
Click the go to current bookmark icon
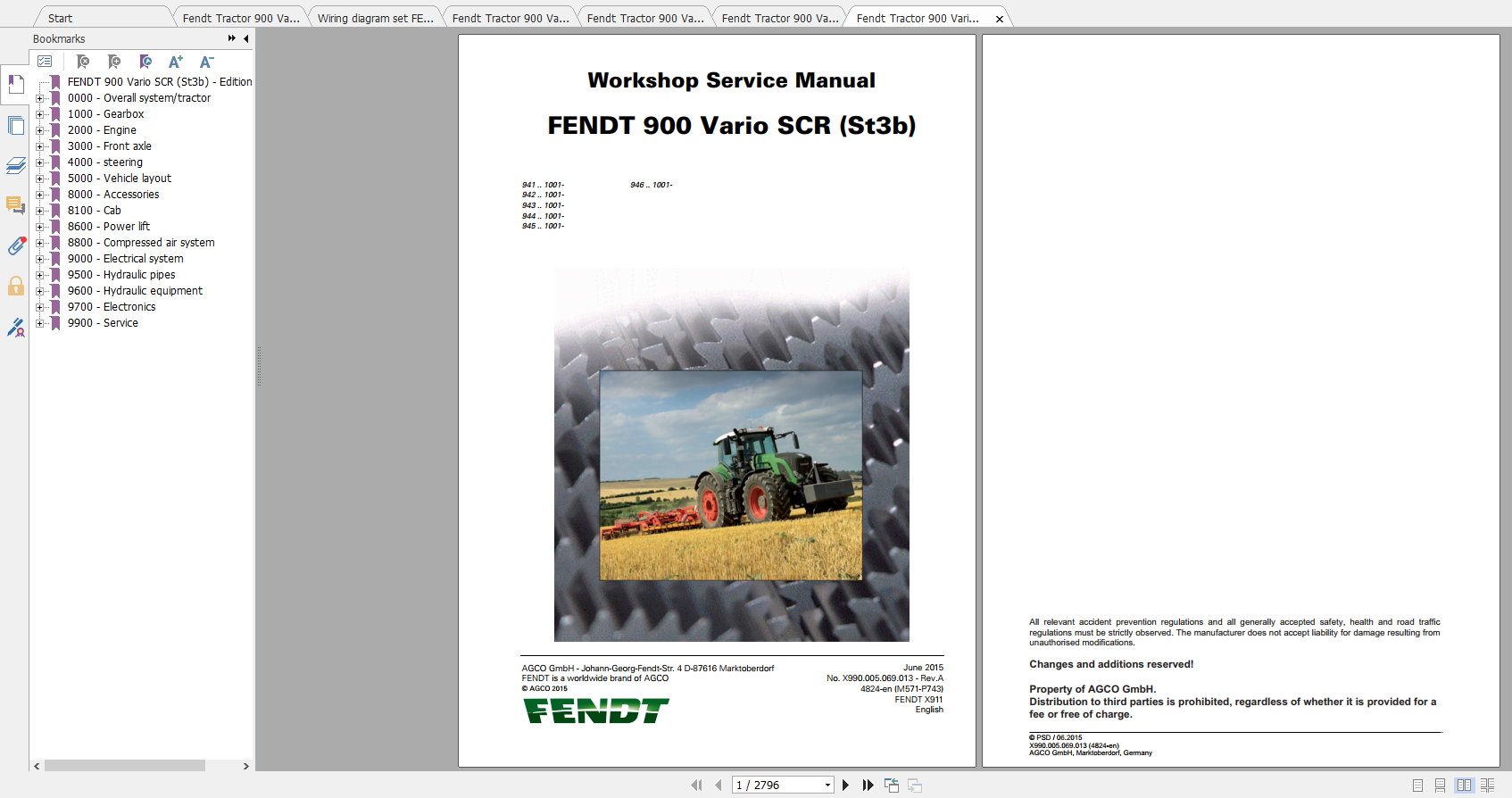pos(145,62)
